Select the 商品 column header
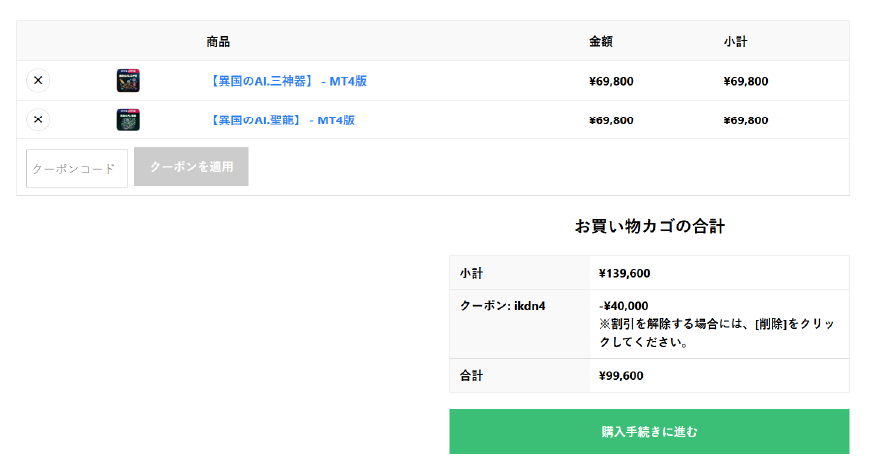Image resolution: width=869 pixels, height=473 pixels. click(218, 42)
